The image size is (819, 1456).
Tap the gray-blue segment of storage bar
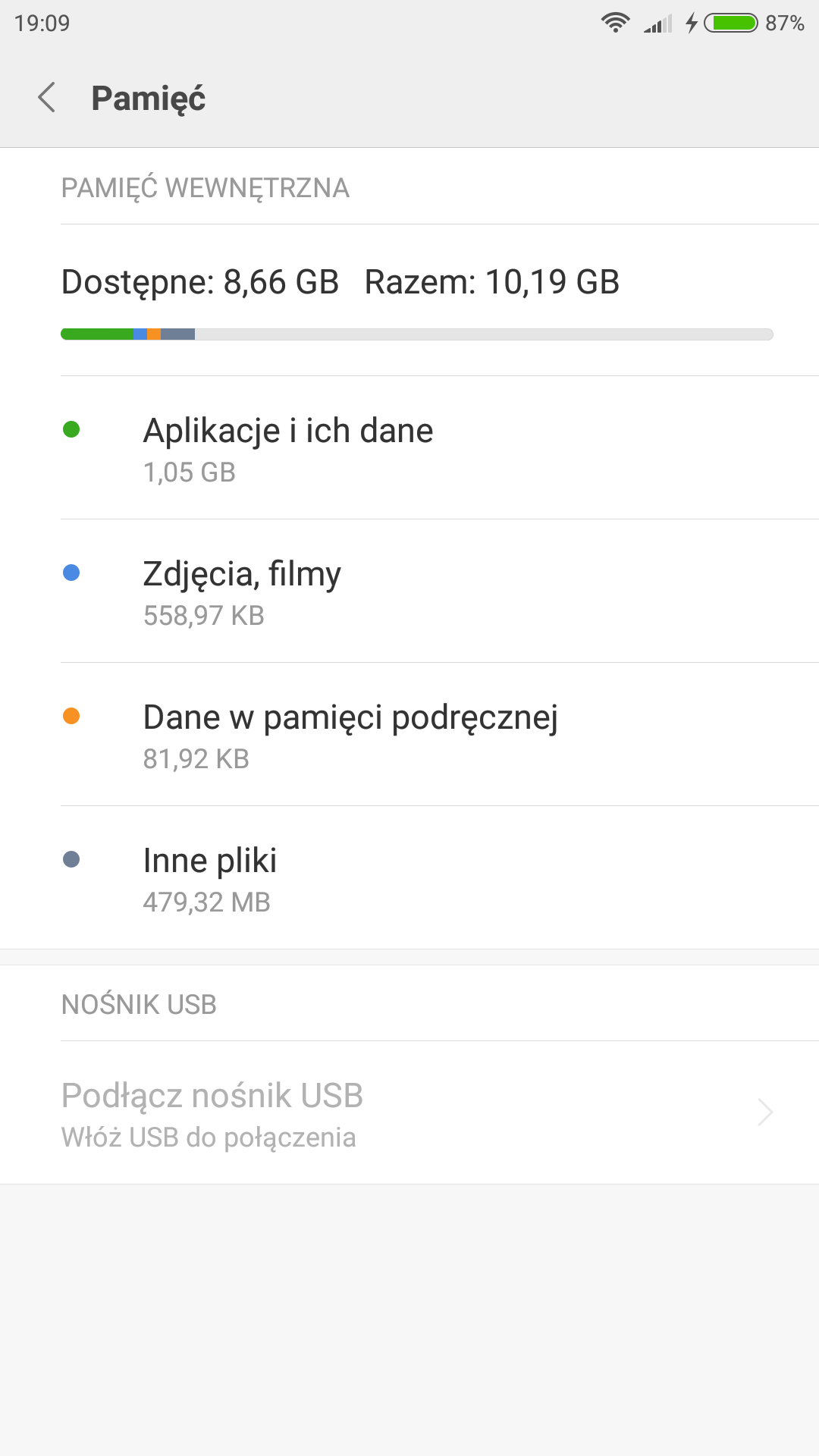click(x=178, y=334)
